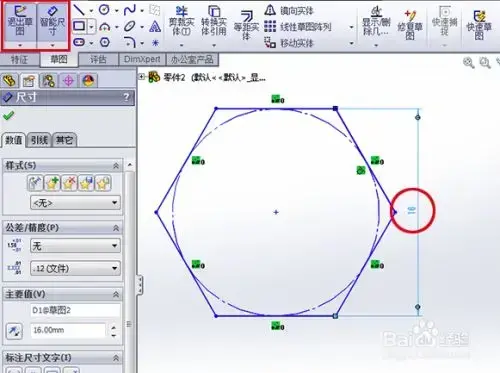Click 线性草图阵列 Linear Sketch Pattern

click(298, 27)
